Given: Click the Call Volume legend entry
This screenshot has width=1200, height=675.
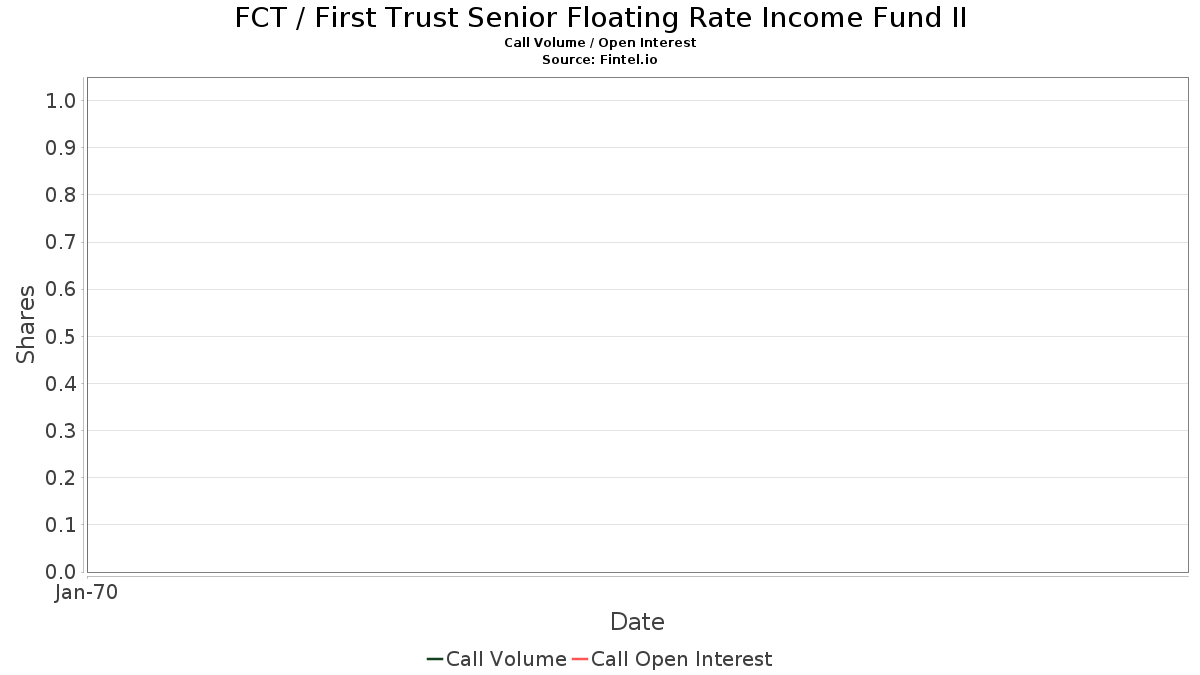Looking at the screenshot, I should 497,659.
